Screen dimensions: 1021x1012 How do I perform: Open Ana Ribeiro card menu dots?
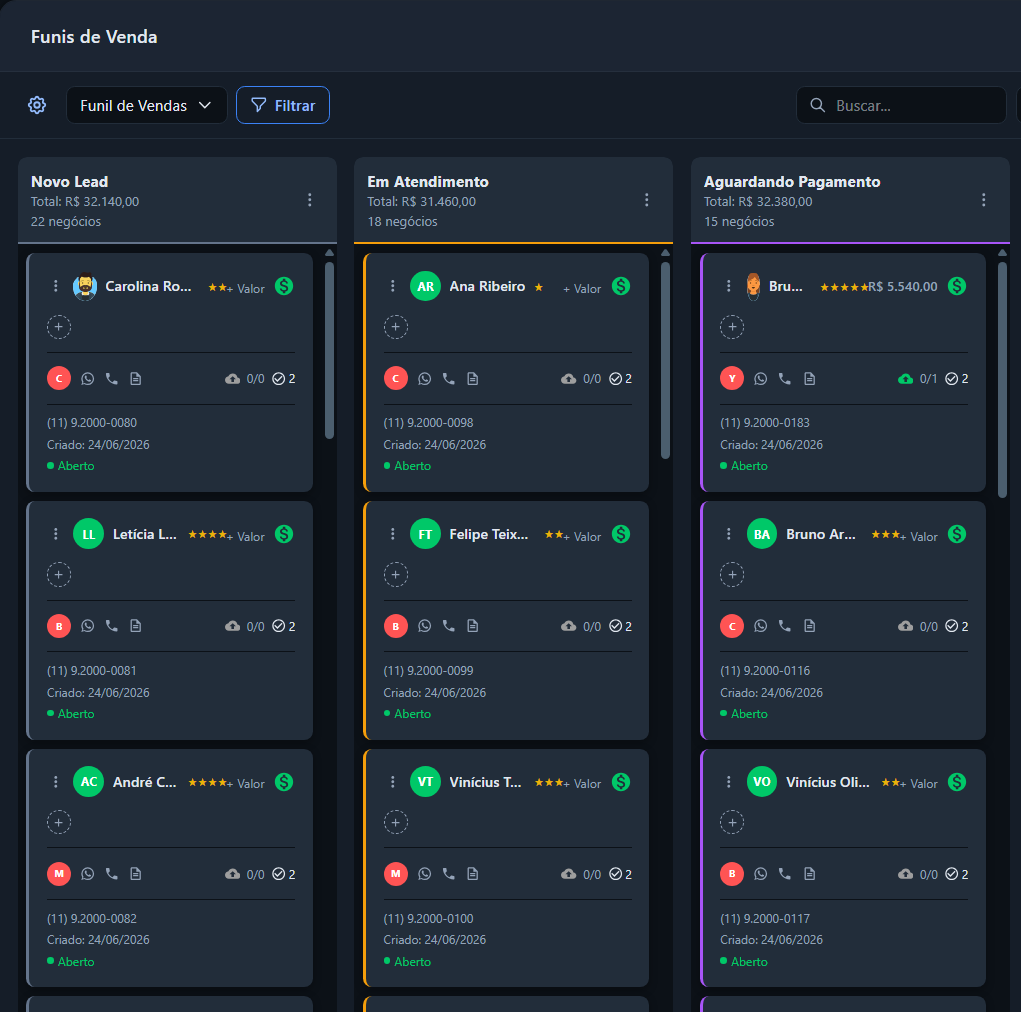(x=392, y=286)
